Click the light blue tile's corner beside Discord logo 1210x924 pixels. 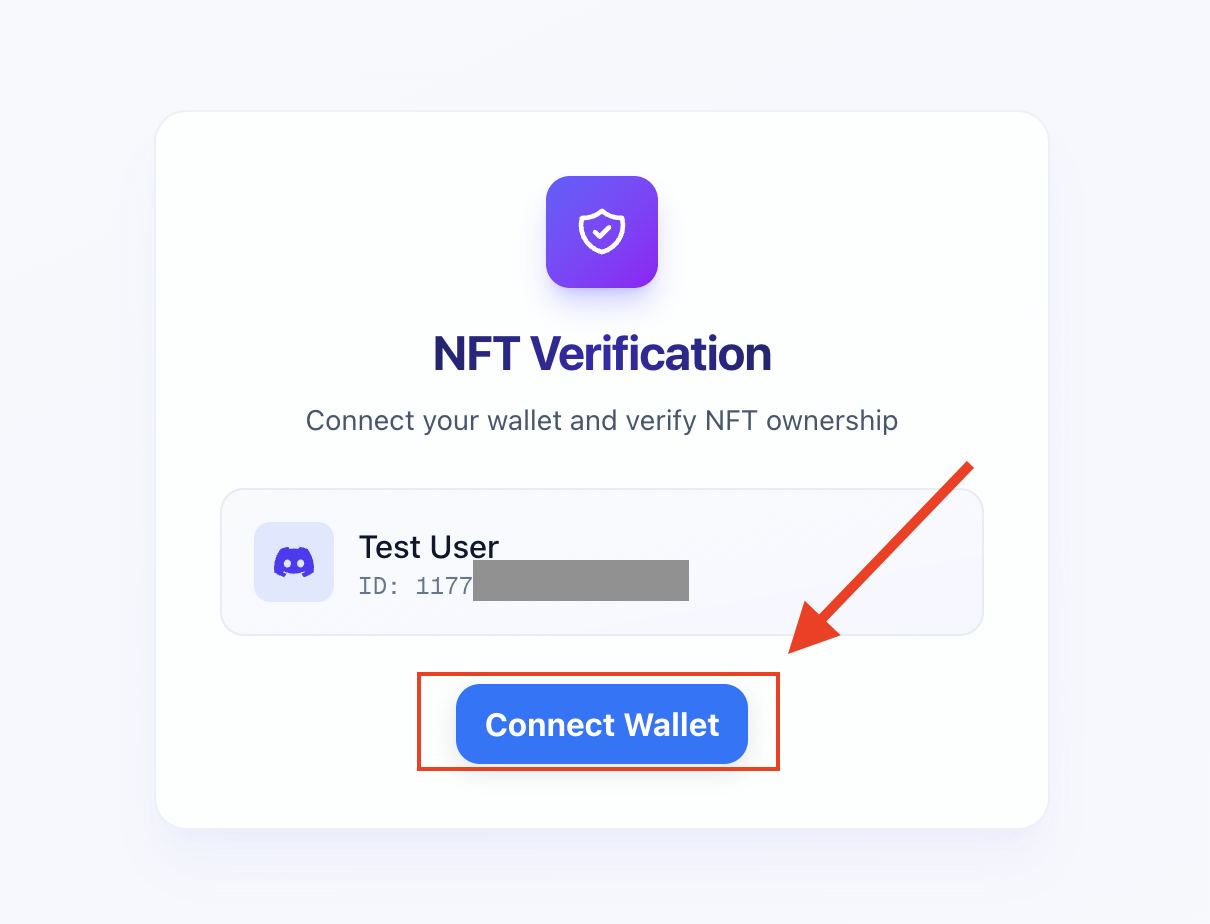[x=263, y=531]
